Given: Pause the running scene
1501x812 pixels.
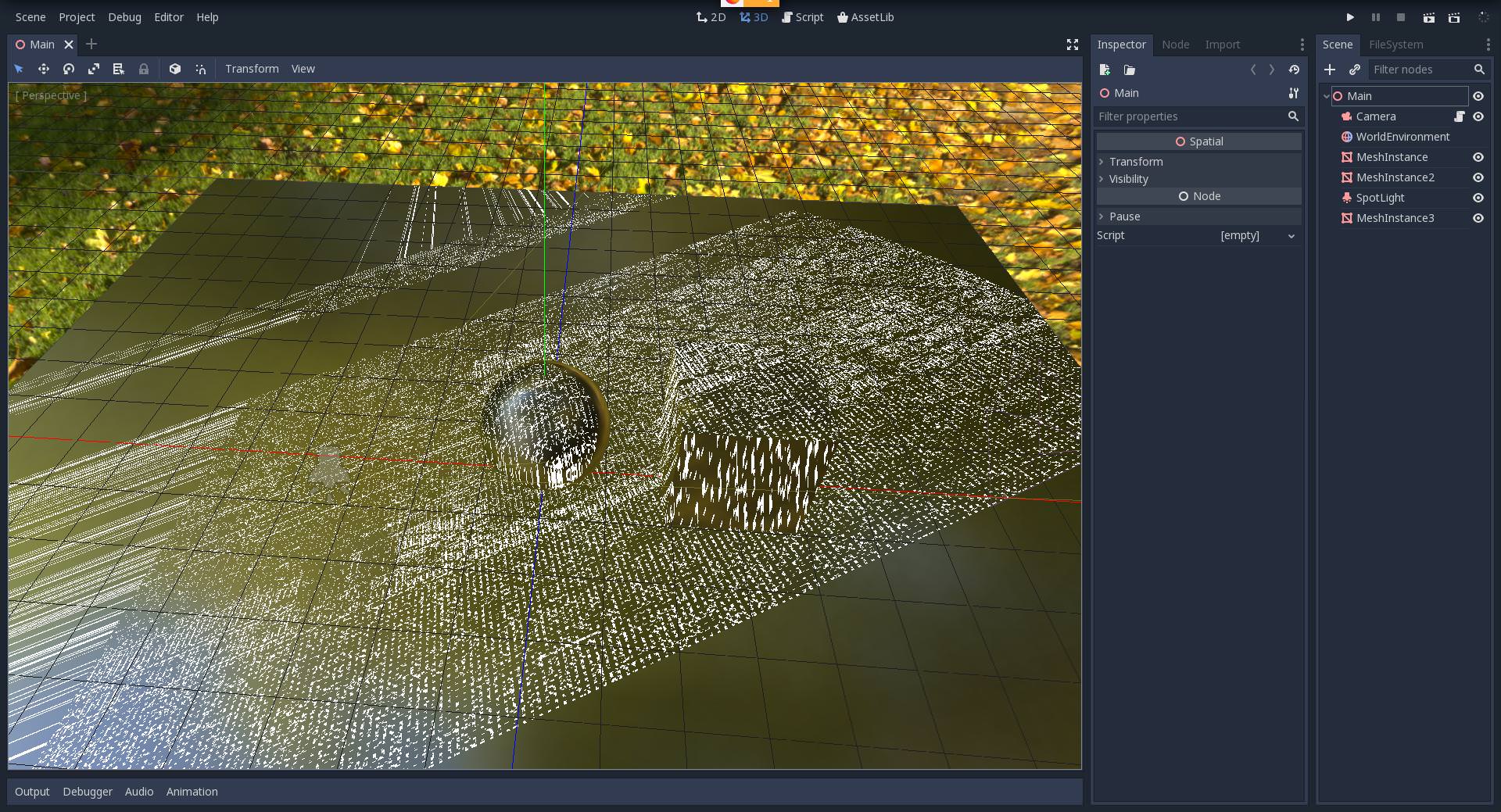Looking at the screenshot, I should pos(1376,17).
